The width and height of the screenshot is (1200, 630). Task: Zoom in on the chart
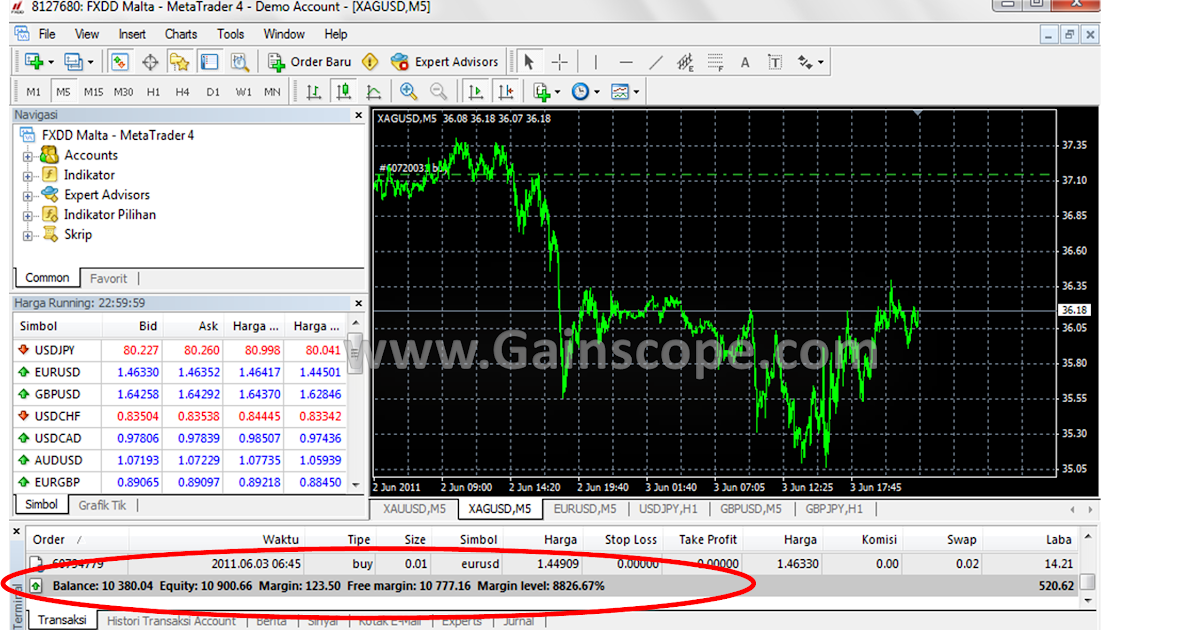(x=409, y=92)
